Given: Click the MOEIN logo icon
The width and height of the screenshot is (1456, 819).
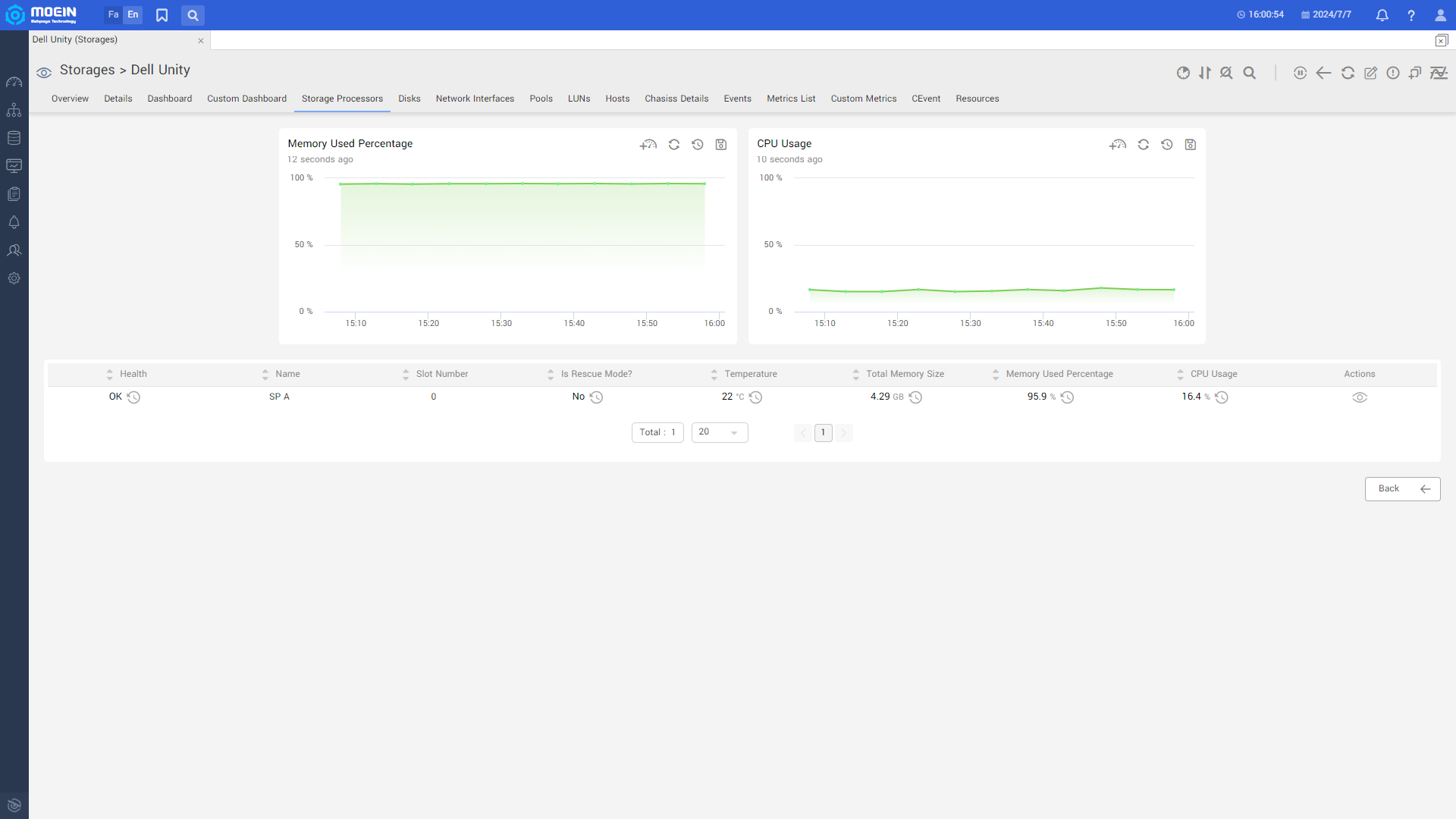Looking at the screenshot, I should coord(15,15).
